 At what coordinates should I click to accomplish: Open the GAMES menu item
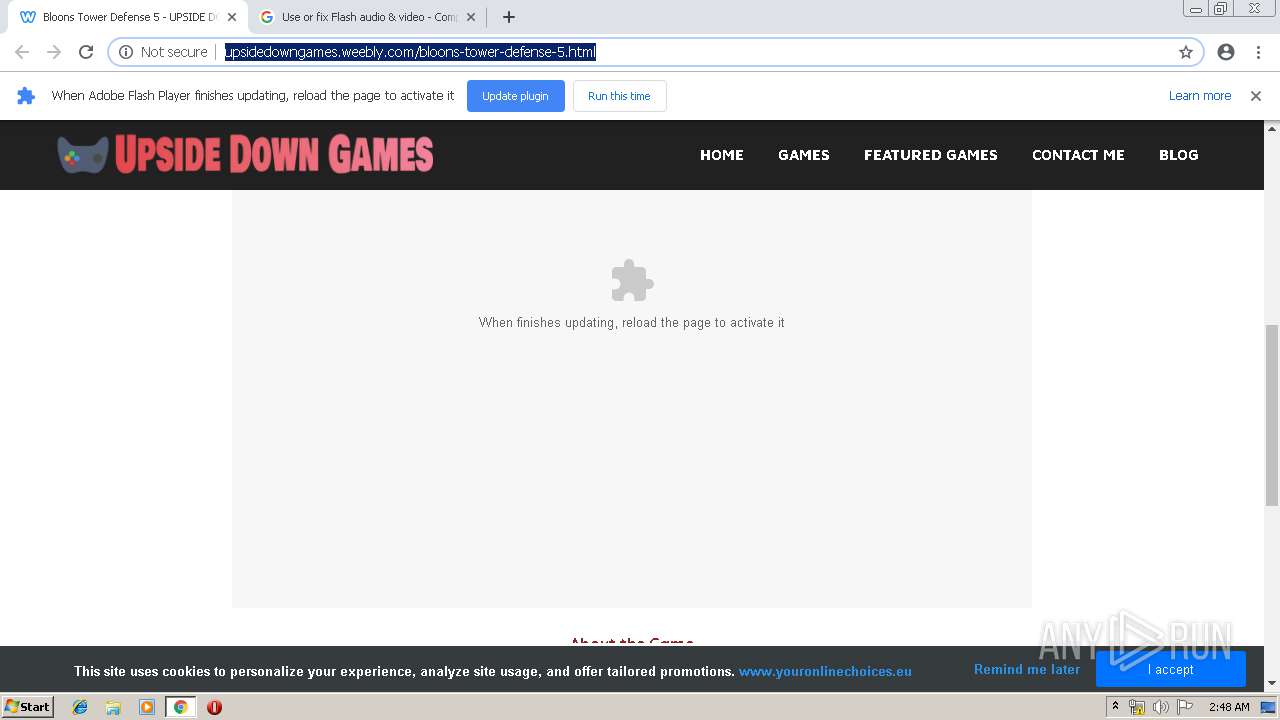pyautogui.click(x=804, y=155)
